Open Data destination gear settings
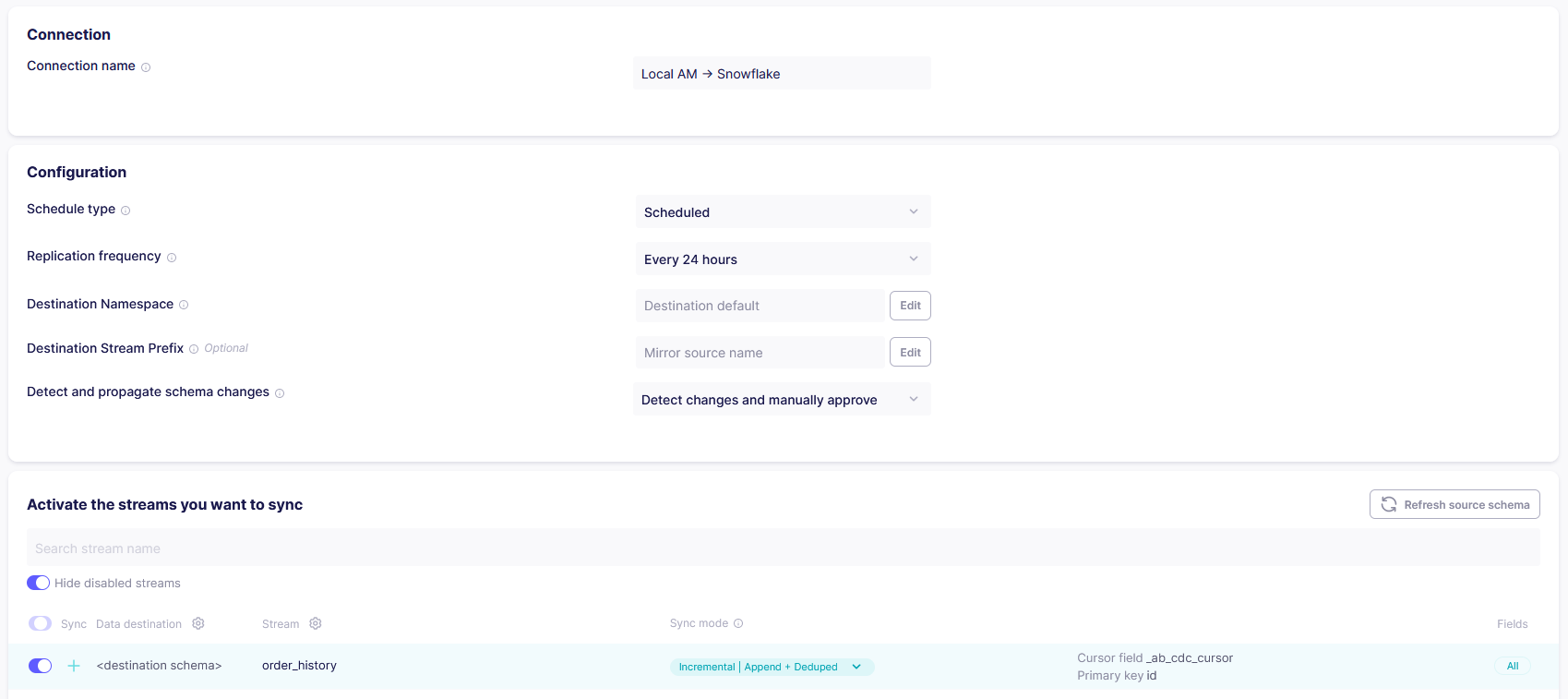This screenshot has height=699, width=1568. [198, 624]
